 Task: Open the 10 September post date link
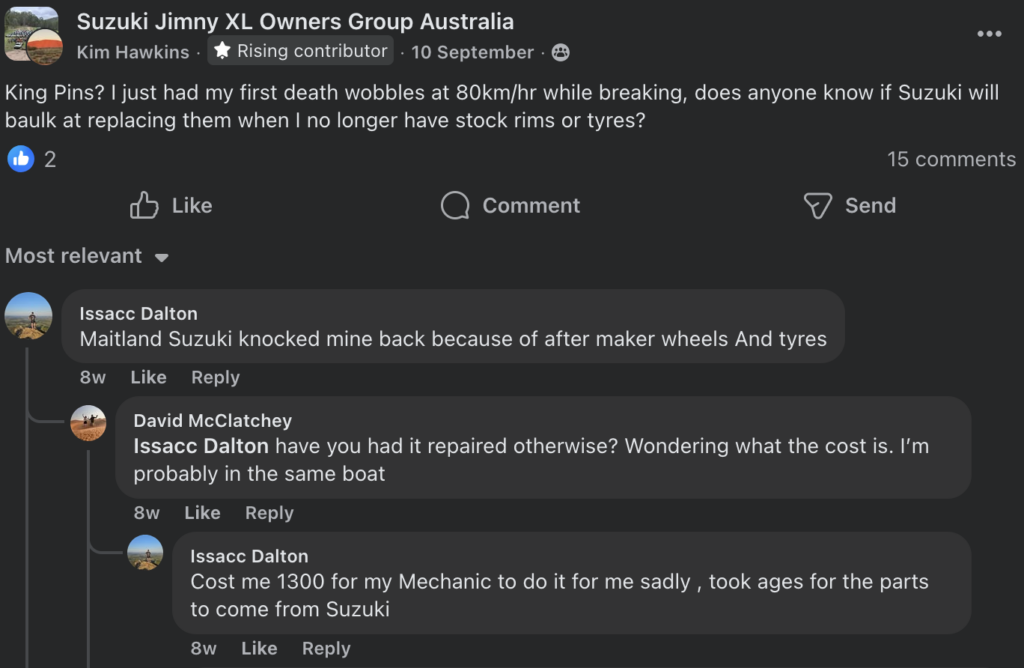point(472,52)
